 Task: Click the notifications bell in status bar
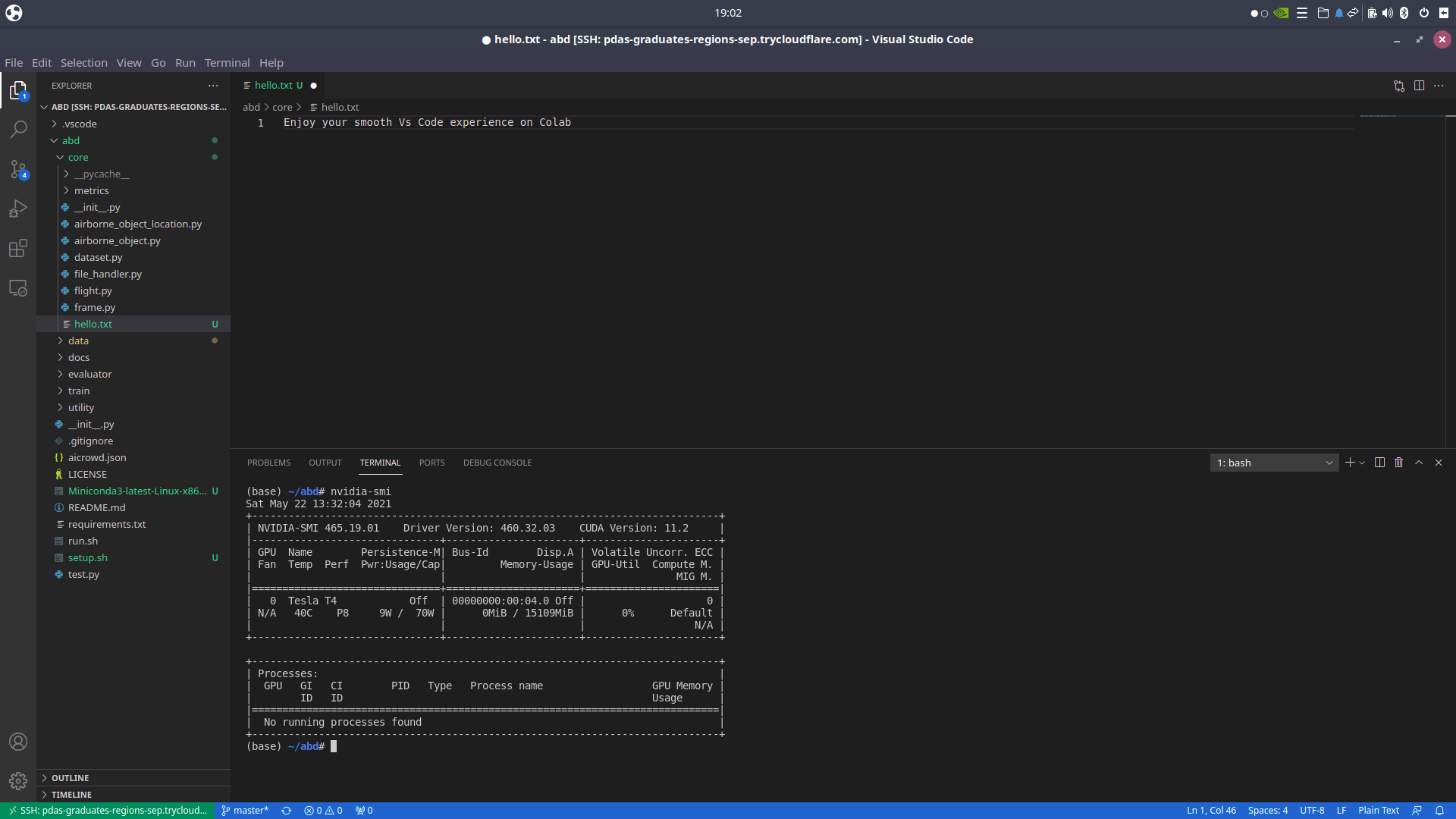click(x=1439, y=811)
